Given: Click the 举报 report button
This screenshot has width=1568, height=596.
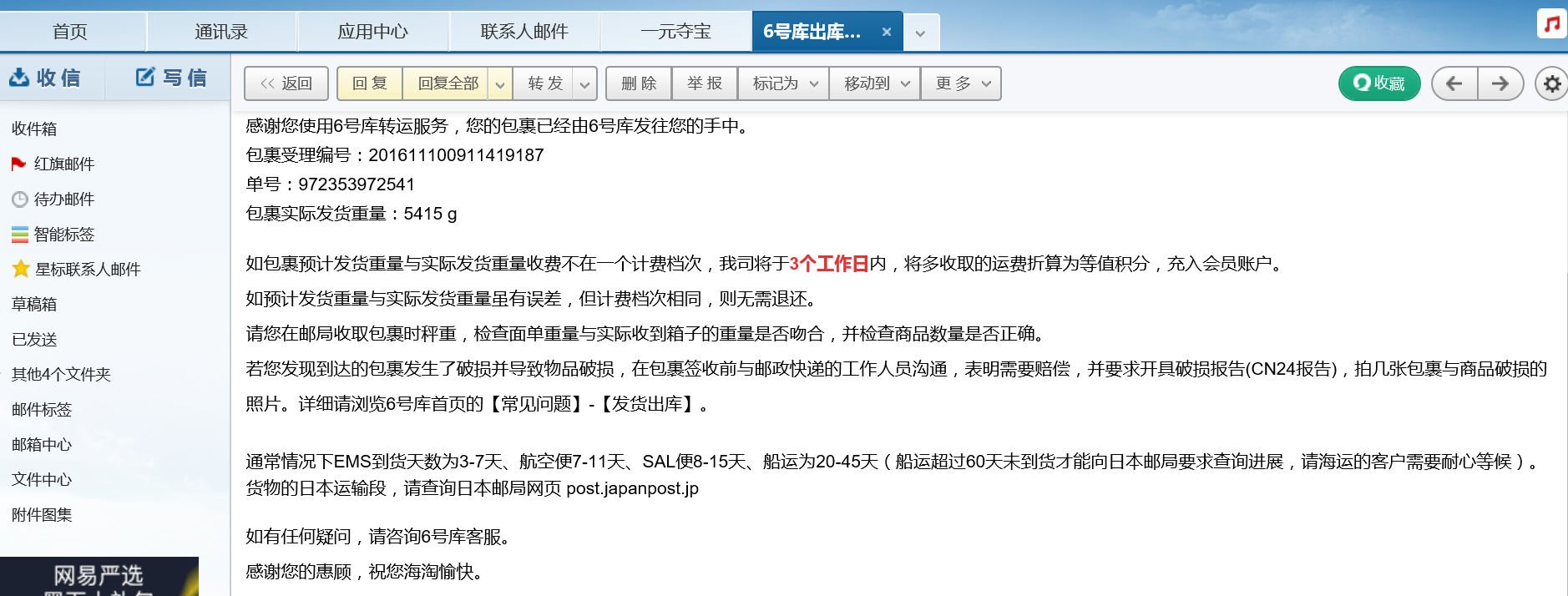Looking at the screenshot, I should [x=705, y=83].
